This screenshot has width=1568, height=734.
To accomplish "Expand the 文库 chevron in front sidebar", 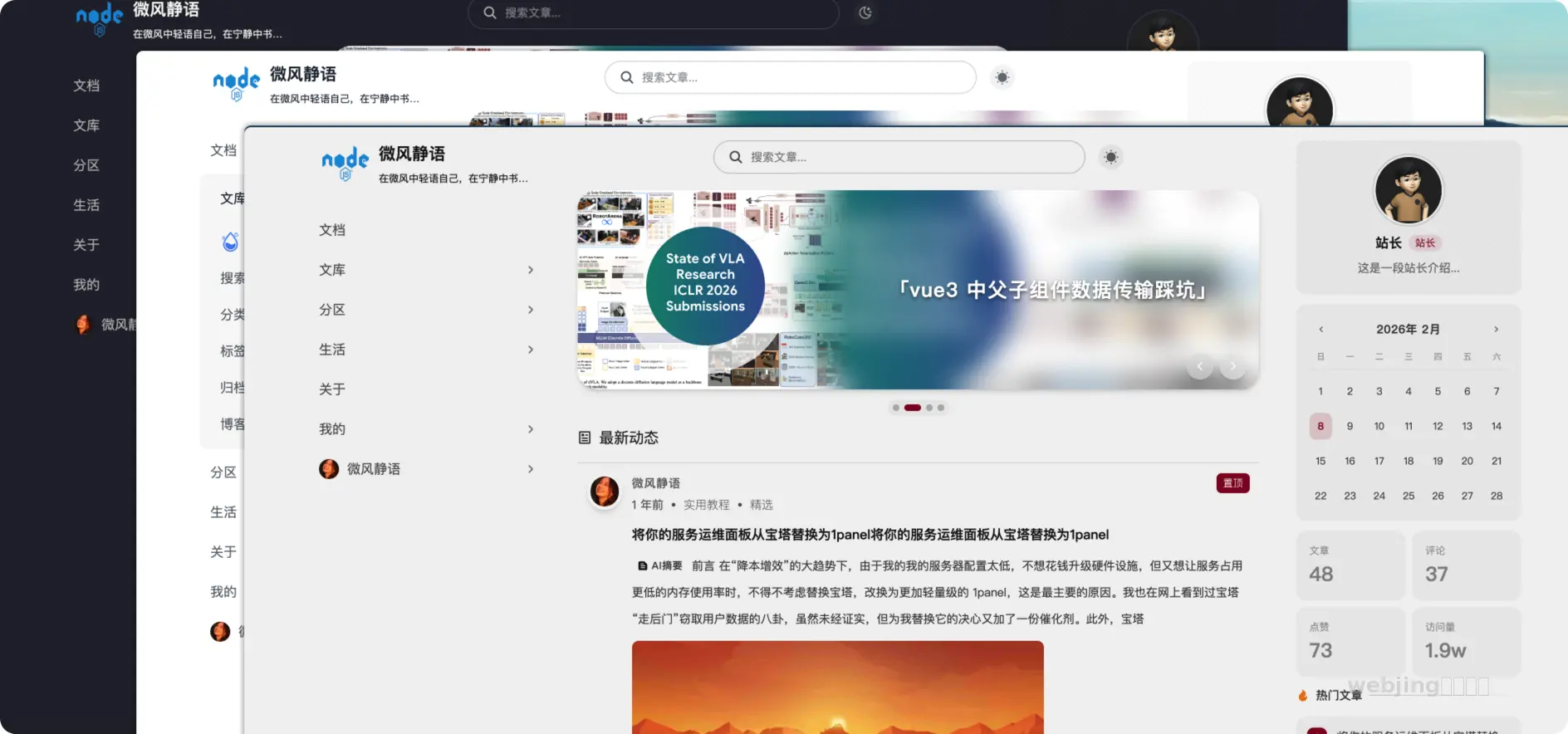I will coord(531,270).
